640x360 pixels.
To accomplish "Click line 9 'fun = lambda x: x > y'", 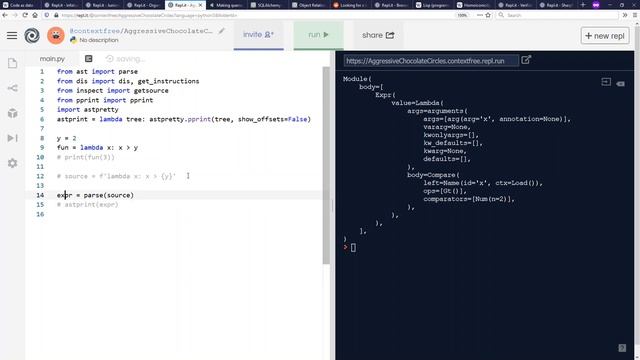I will coord(97,147).
